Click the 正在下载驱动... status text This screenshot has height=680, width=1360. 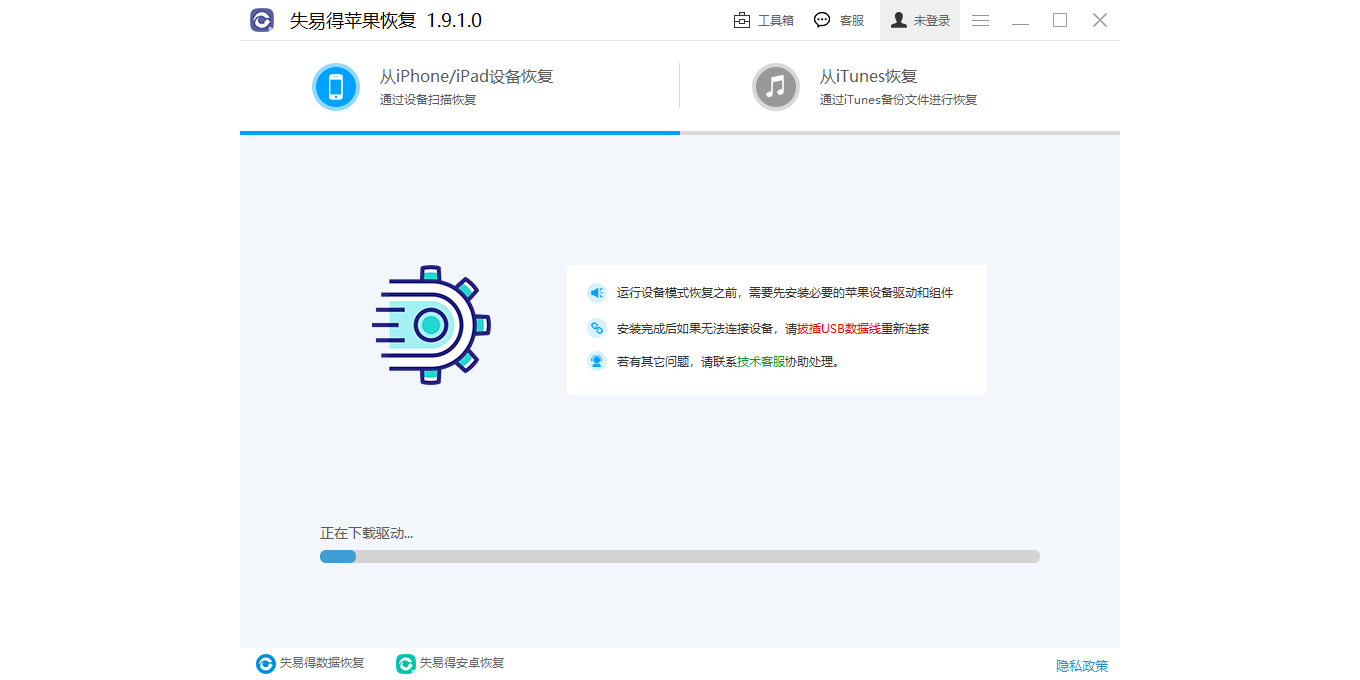click(x=366, y=533)
